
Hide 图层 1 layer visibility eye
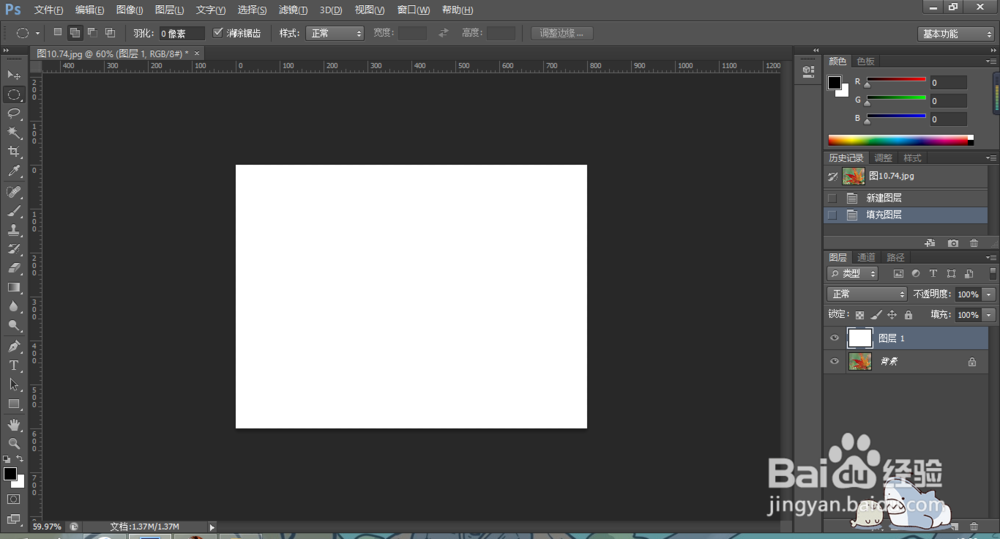pos(834,338)
